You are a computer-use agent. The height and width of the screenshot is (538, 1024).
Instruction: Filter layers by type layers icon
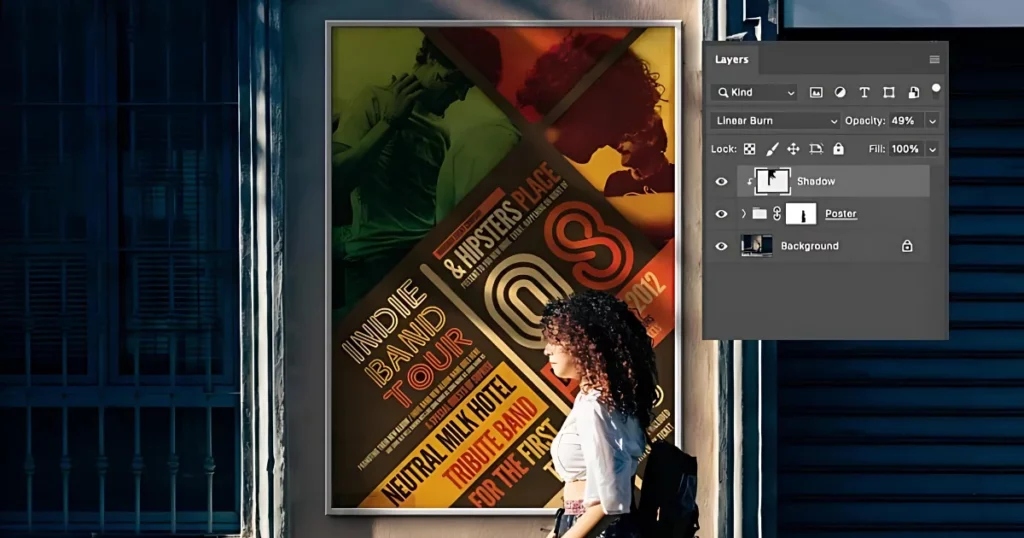[x=864, y=93]
